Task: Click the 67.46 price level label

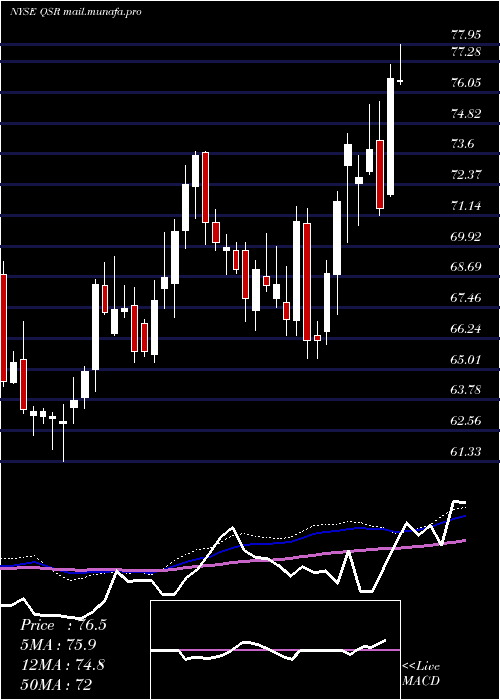Action: (x=468, y=298)
